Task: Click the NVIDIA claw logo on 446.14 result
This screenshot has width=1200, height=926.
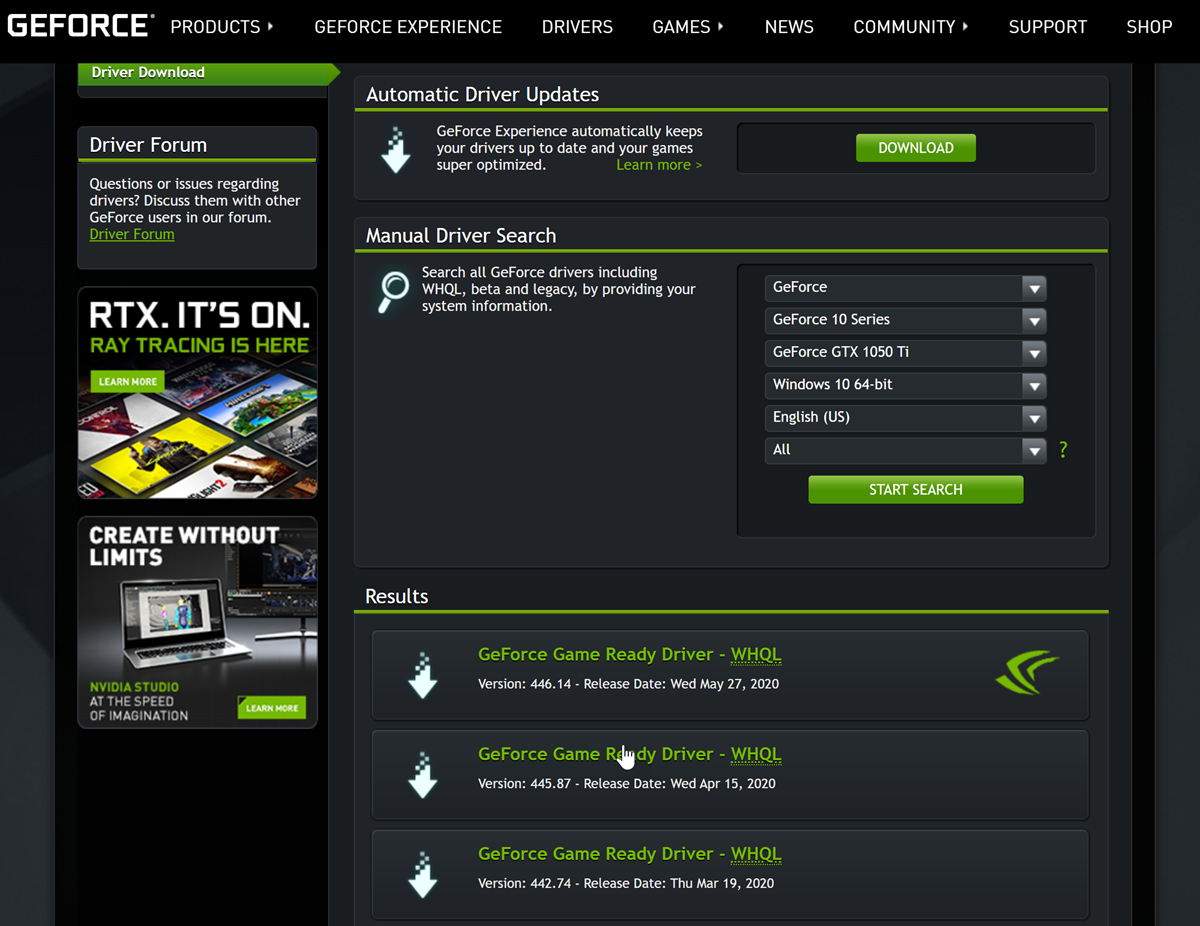Action: pyautogui.click(x=1027, y=672)
